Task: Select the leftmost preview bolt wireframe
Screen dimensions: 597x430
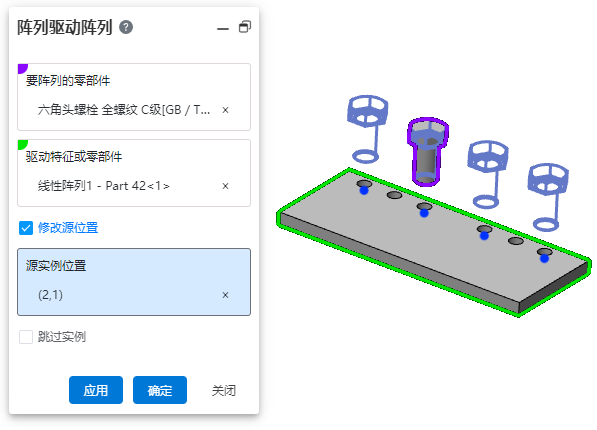Action: coord(367,129)
